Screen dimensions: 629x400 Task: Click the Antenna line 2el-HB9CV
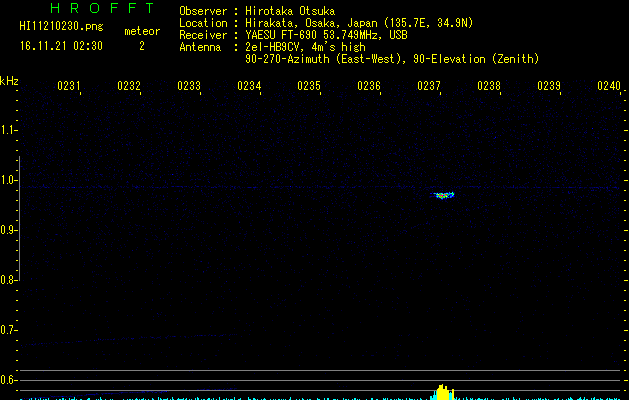272,47
